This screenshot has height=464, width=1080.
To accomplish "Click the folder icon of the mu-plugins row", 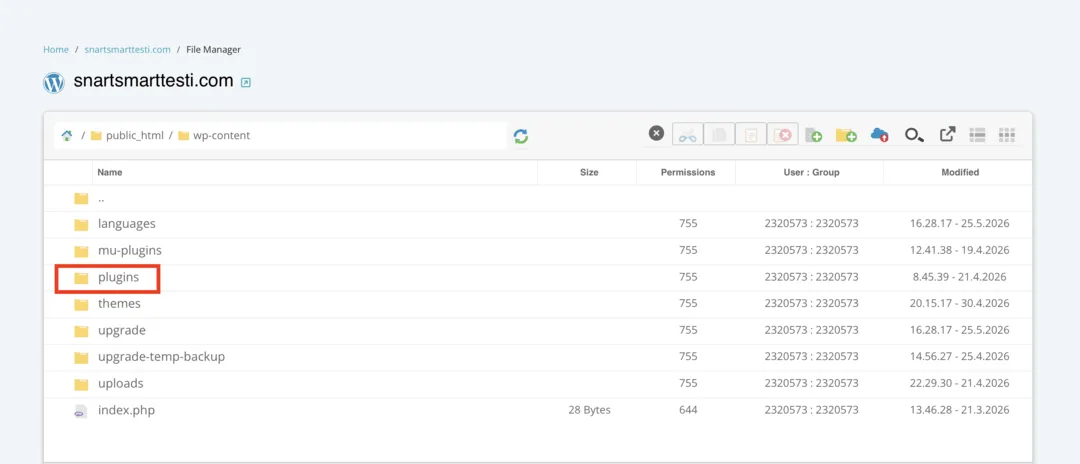I will click(81, 251).
